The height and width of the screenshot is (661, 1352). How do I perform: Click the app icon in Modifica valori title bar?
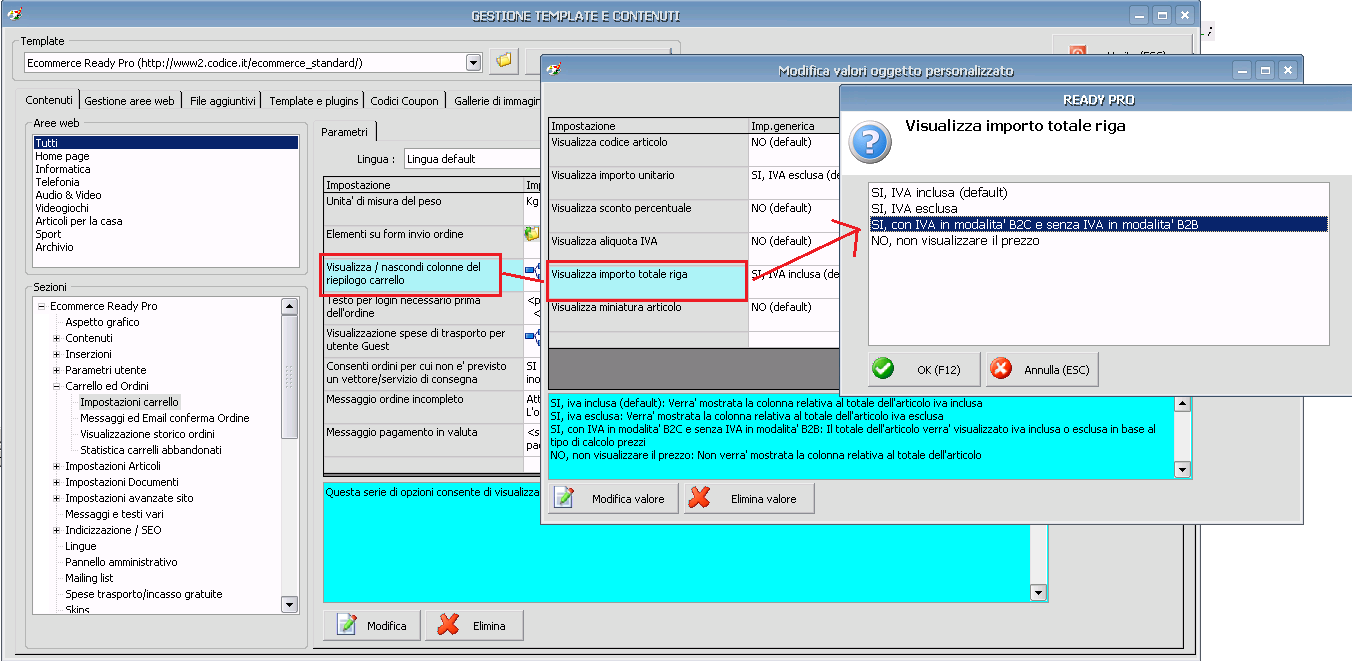tap(554, 70)
